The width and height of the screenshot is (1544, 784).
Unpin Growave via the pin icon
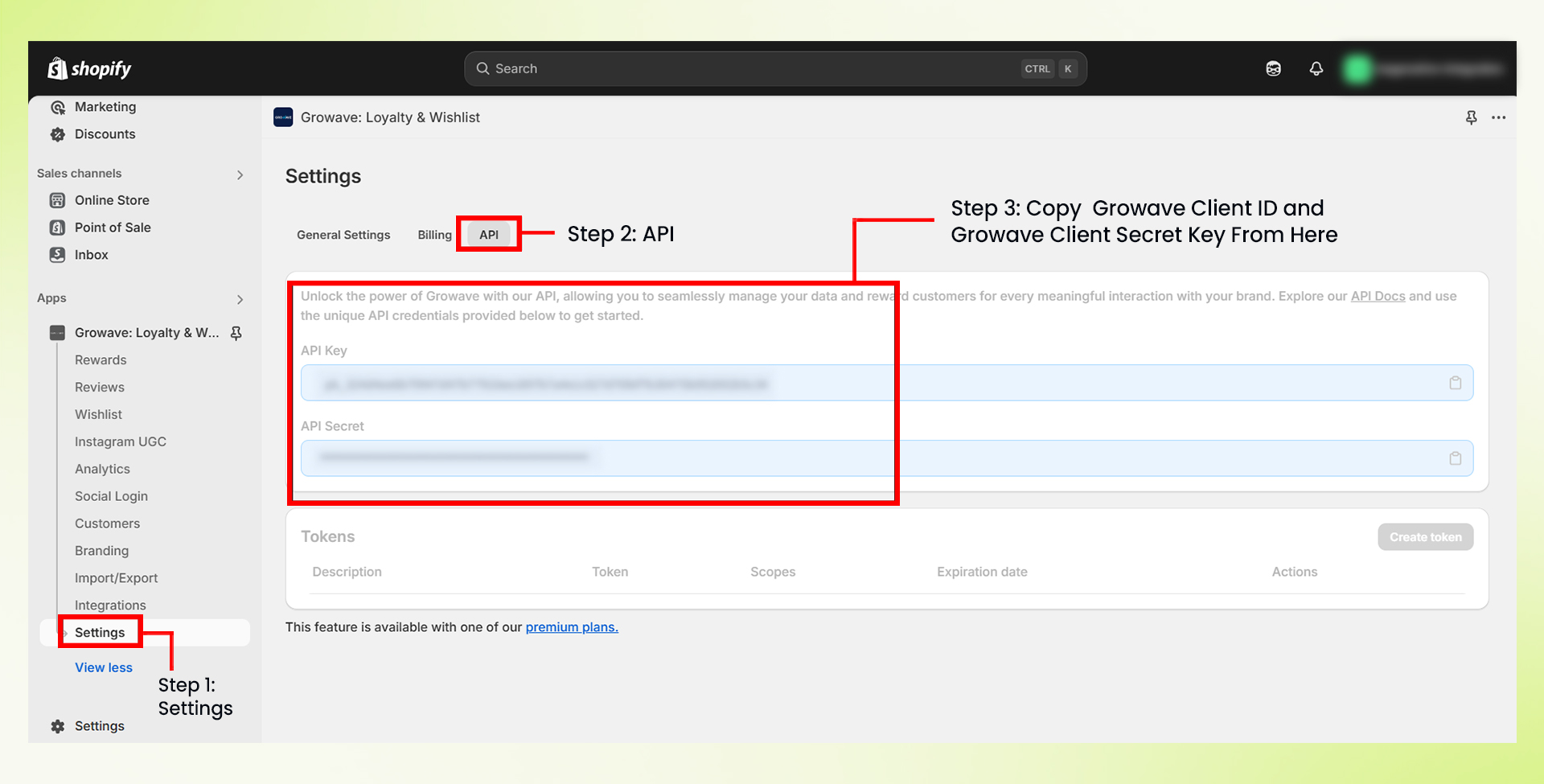point(236,332)
